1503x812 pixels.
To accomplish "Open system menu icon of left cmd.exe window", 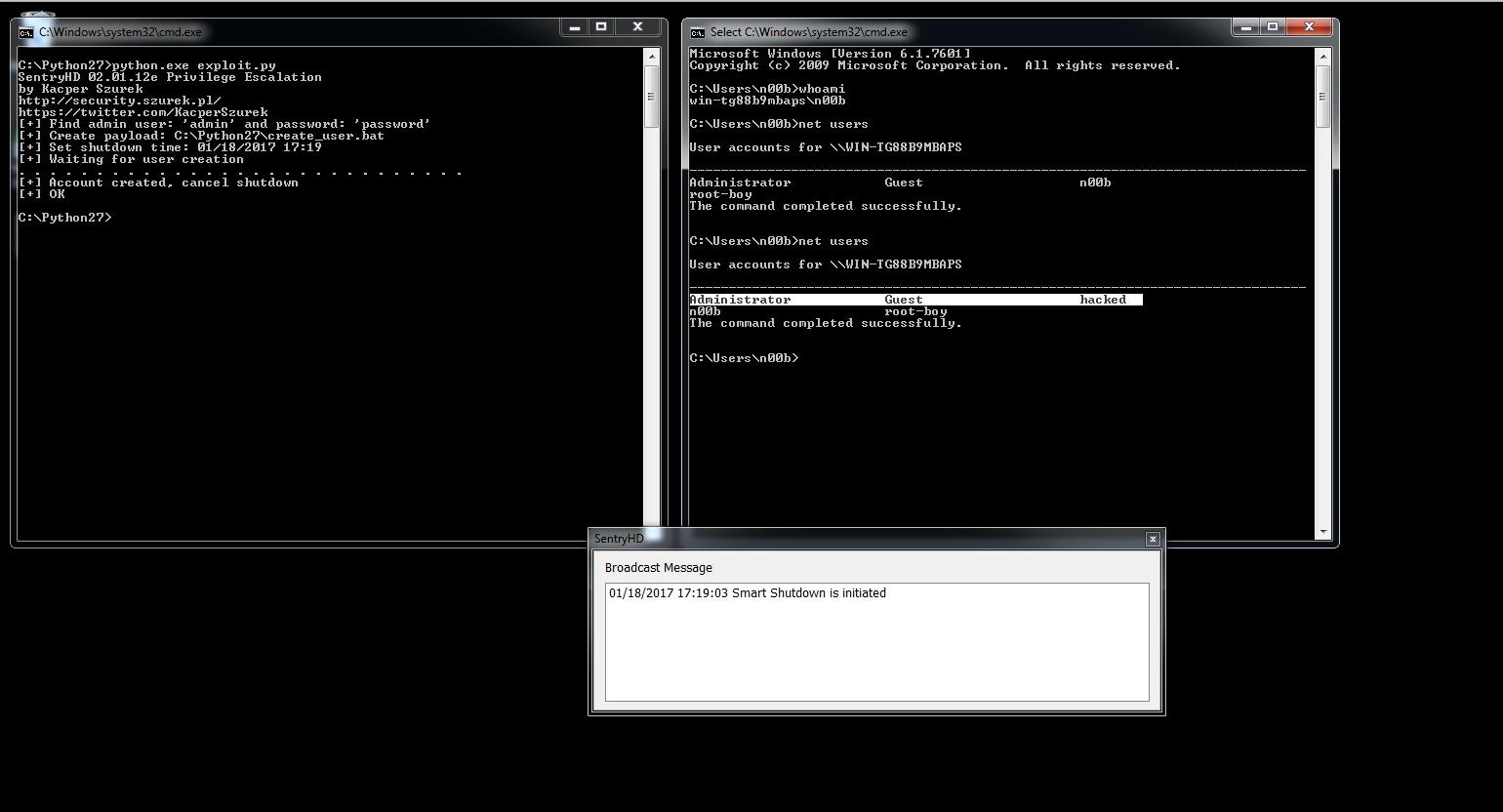I will coord(26,32).
